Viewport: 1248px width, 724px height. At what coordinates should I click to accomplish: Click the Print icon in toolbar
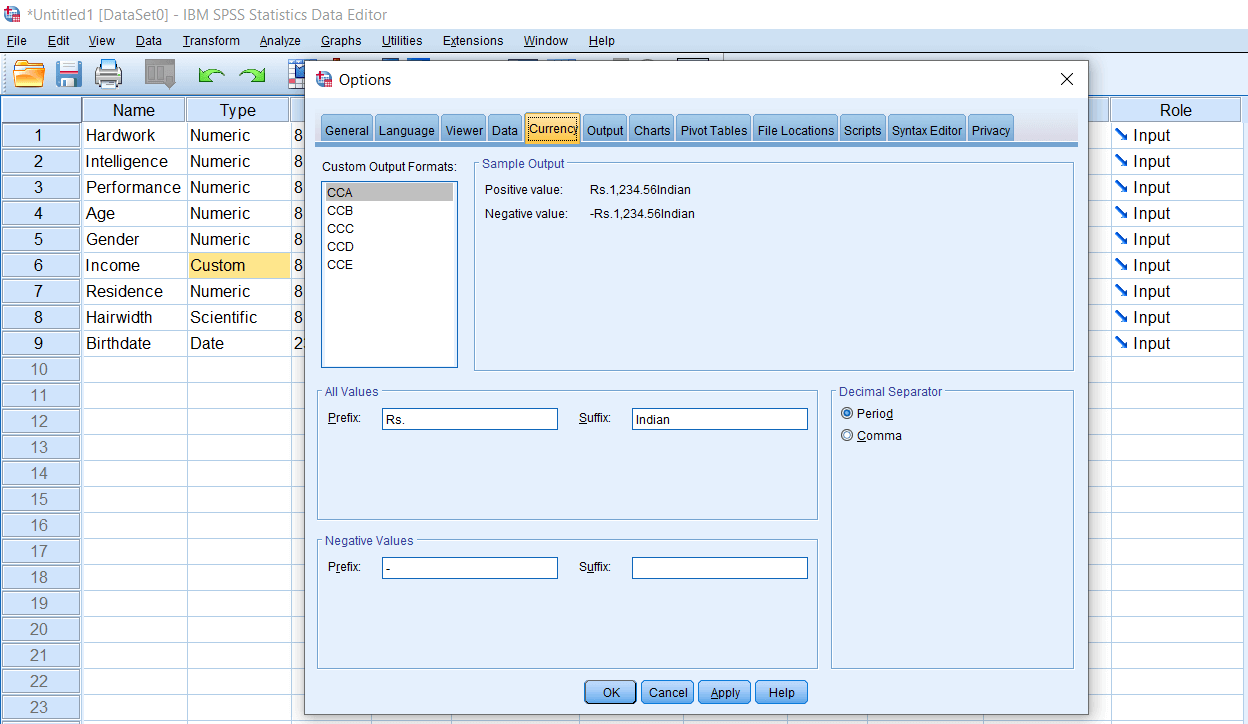(108, 75)
